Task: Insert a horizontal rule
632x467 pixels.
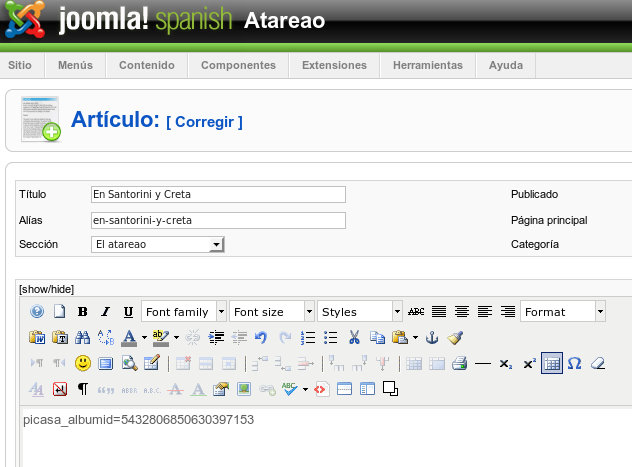Action: 482,363
